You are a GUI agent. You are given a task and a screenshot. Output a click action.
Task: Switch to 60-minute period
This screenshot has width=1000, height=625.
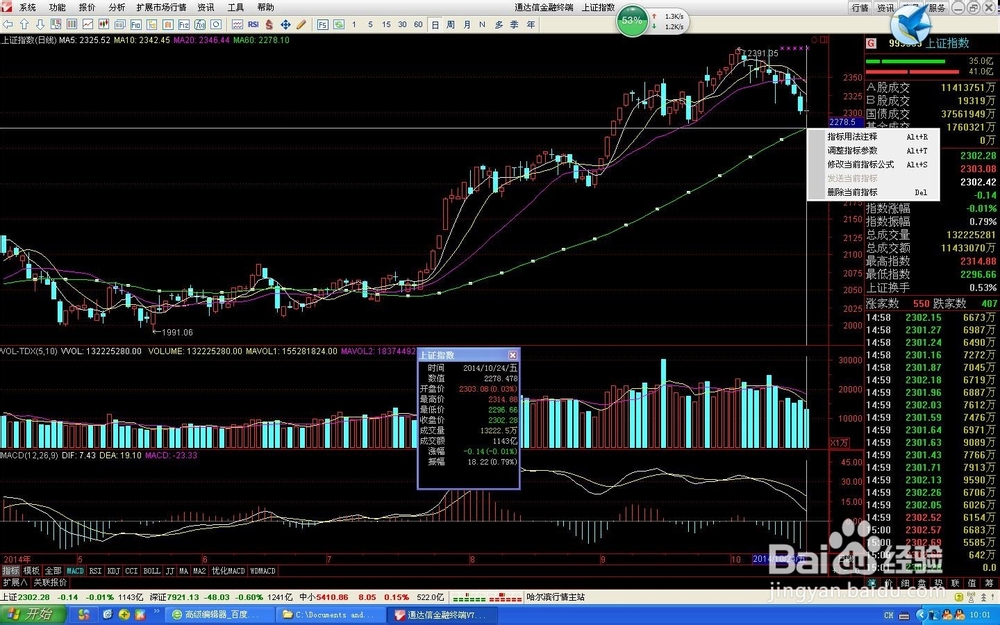pyautogui.click(x=418, y=24)
